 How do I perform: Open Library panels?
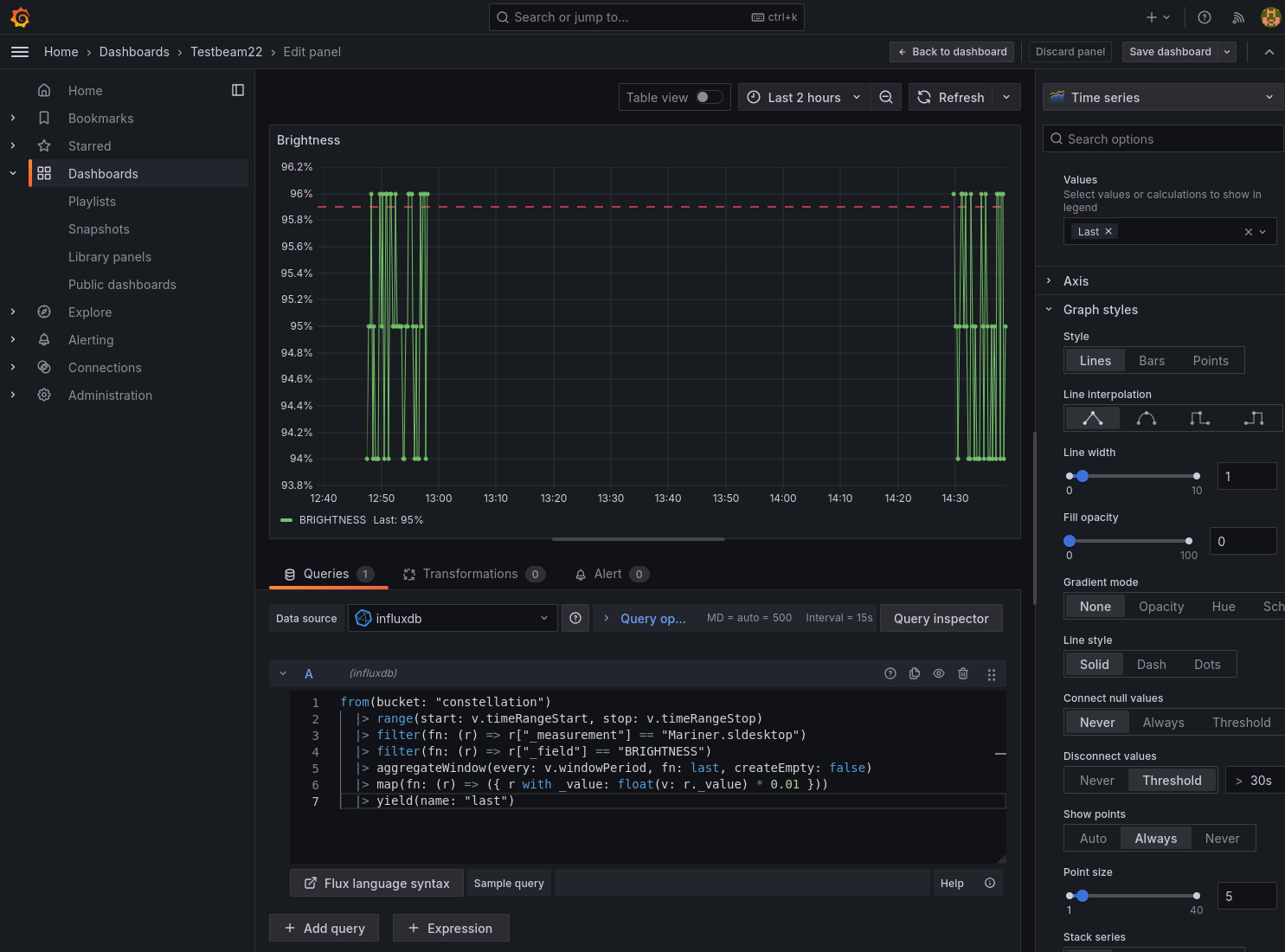[110, 256]
